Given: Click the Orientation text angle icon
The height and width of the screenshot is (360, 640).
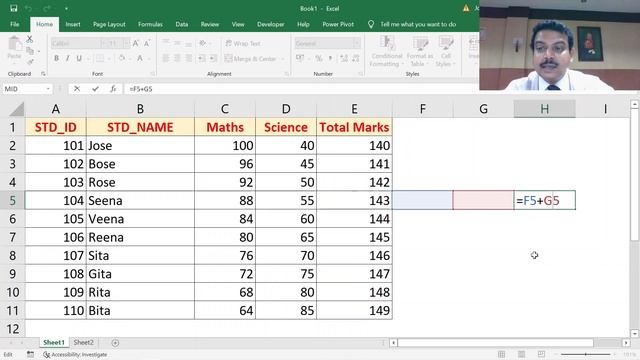Looking at the screenshot, I should (202, 43).
